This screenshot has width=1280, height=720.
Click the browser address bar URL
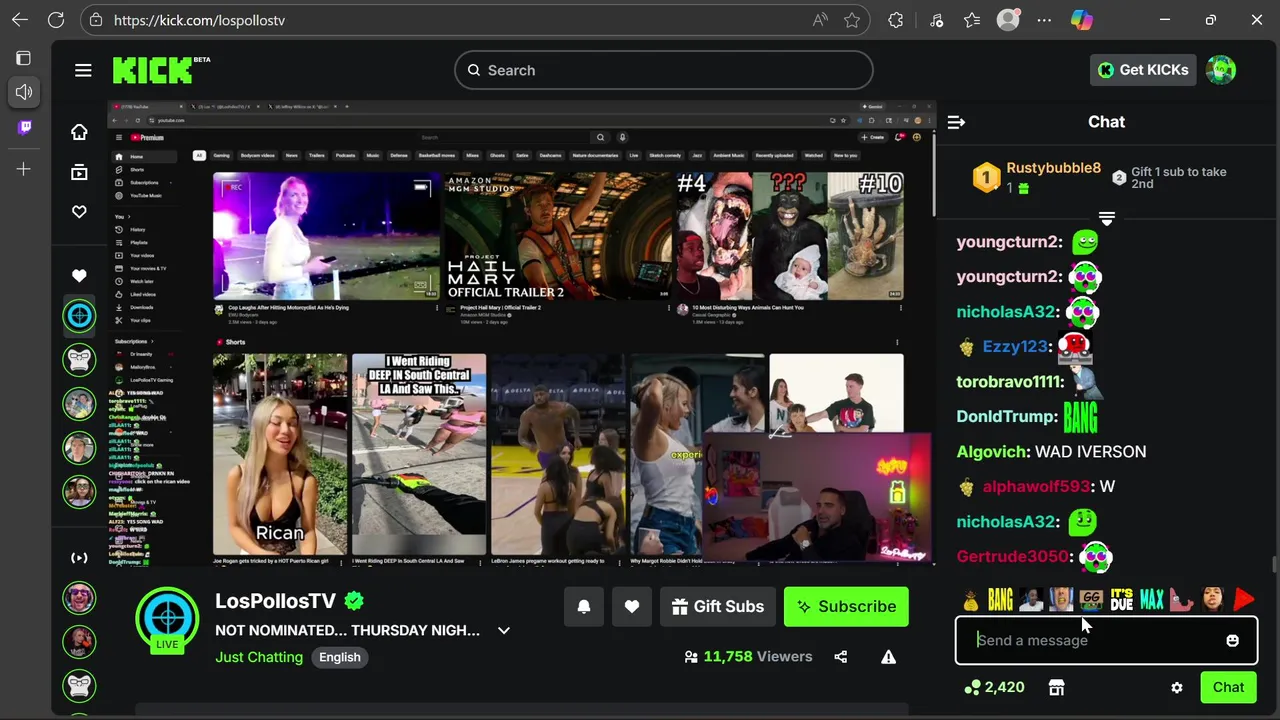(199, 20)
